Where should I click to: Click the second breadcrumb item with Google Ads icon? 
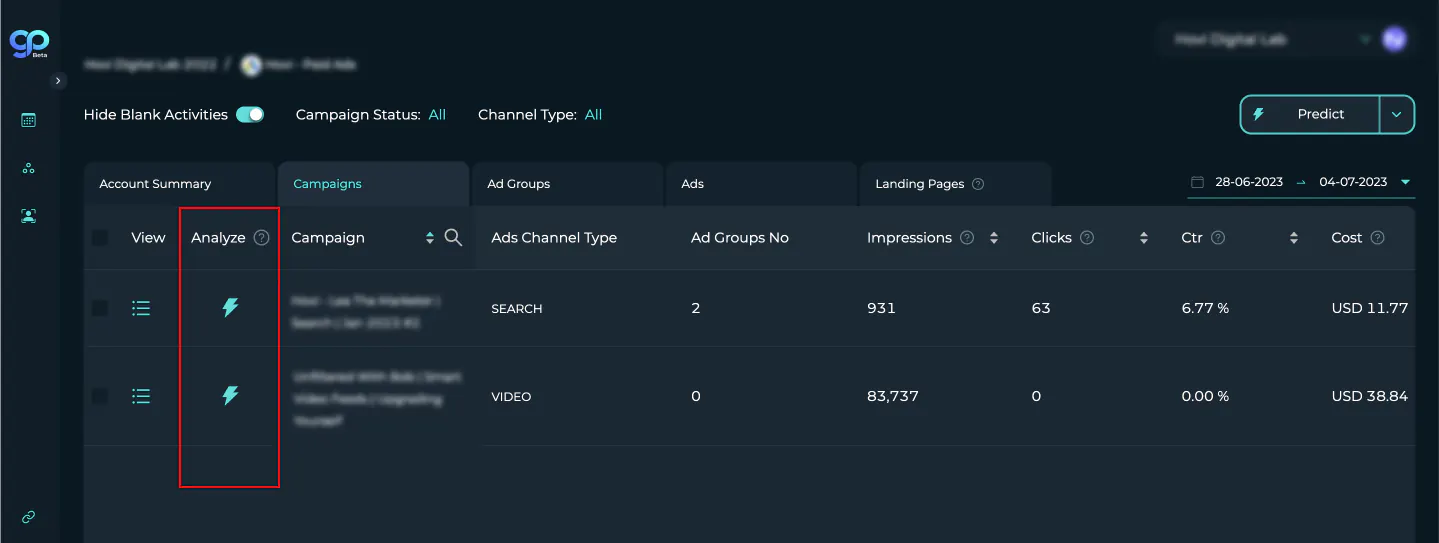click(x=299, y=65)
